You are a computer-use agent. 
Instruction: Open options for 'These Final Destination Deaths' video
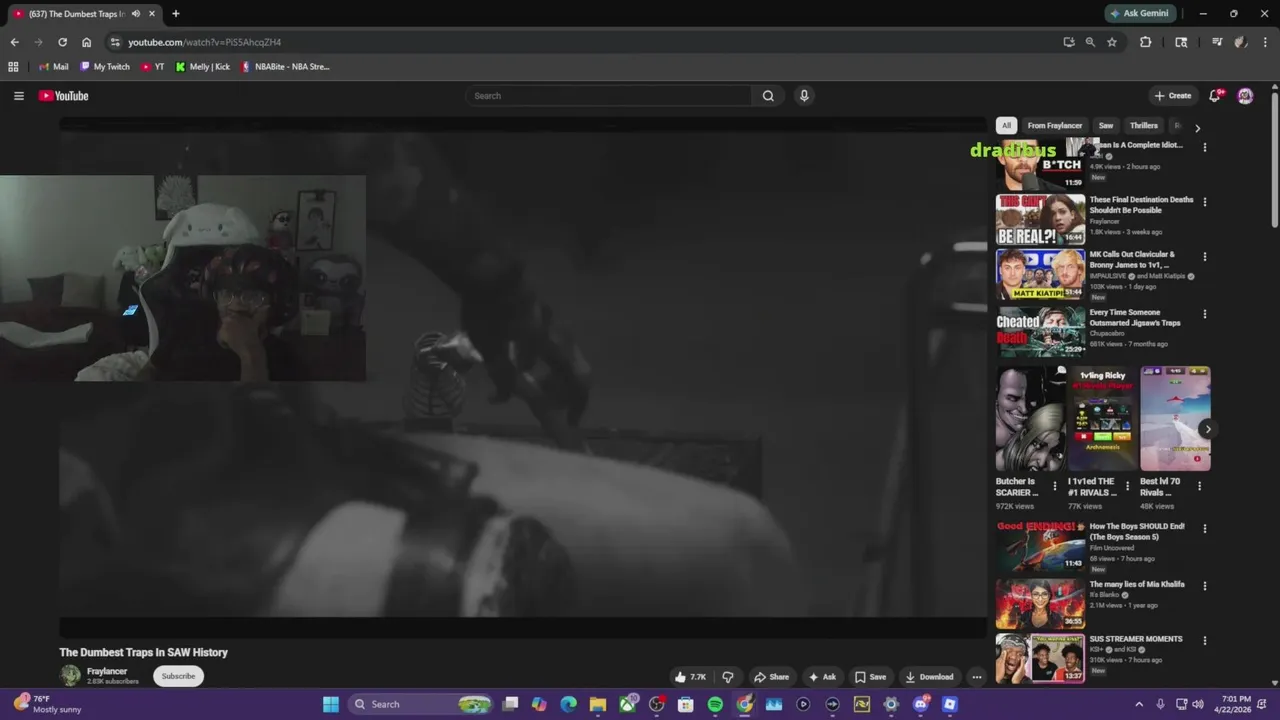(x=1204, y=202)
